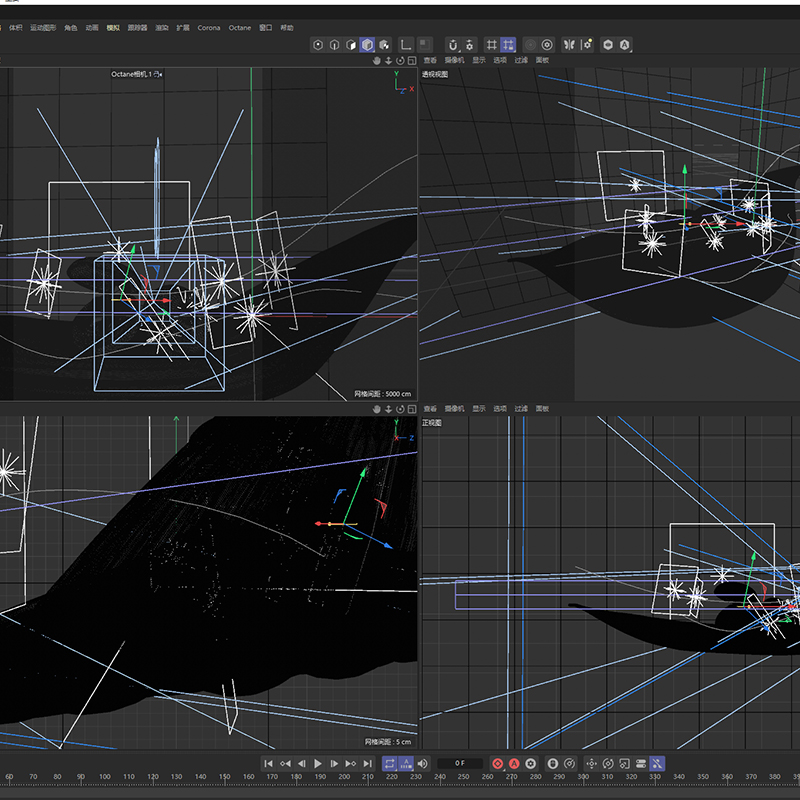This screenshot has height=800, width=800.
Task: Click the highlighted cube object mode icon
Action: (367, 45)
